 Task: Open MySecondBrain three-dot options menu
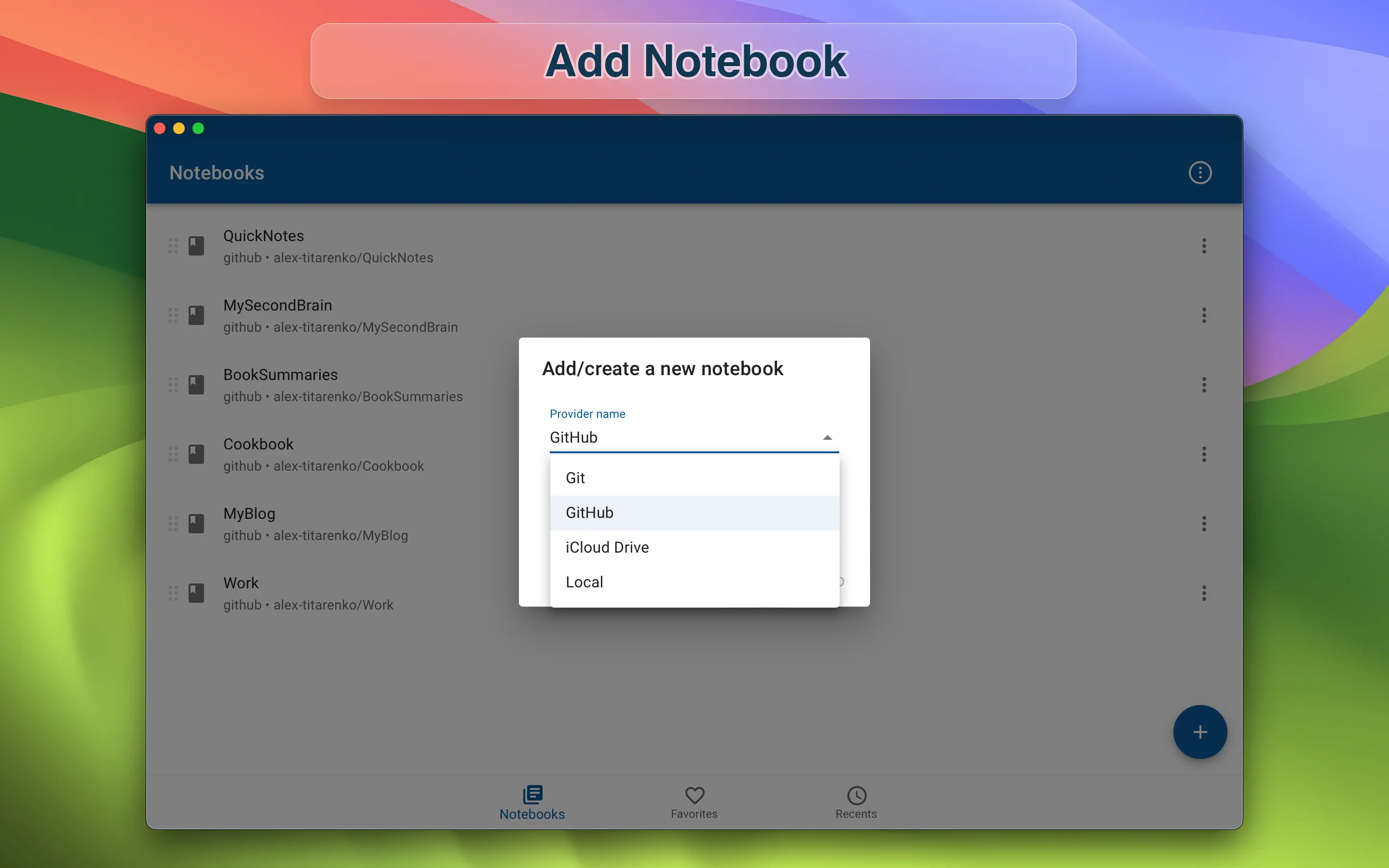1204,315
